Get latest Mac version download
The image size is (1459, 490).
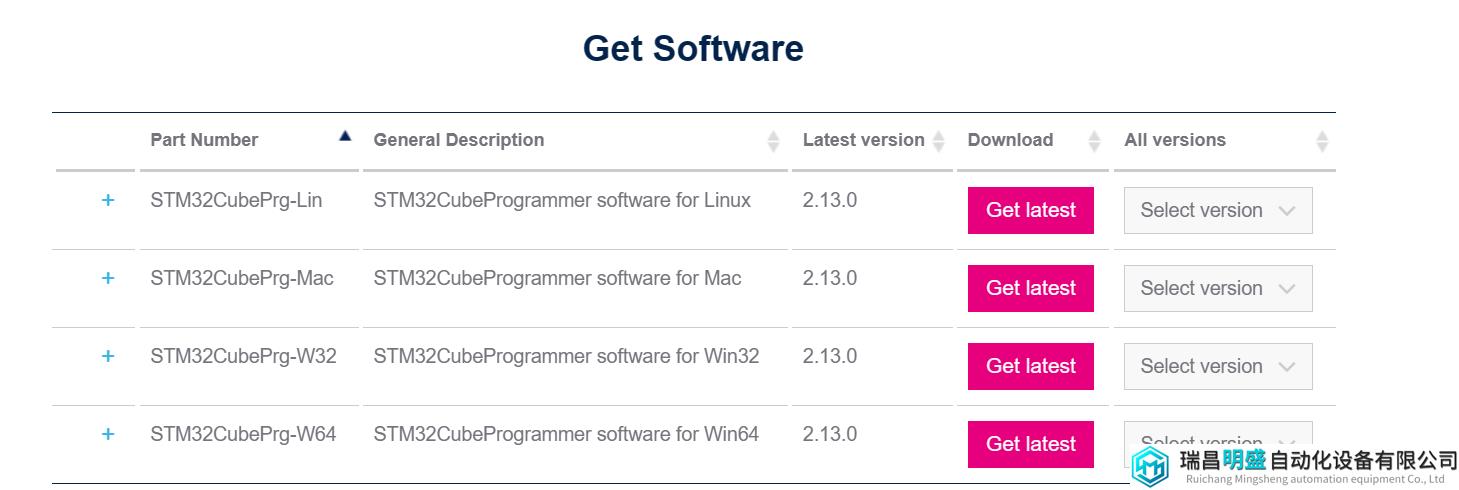pyautogui.click(x=1031, y=288)
